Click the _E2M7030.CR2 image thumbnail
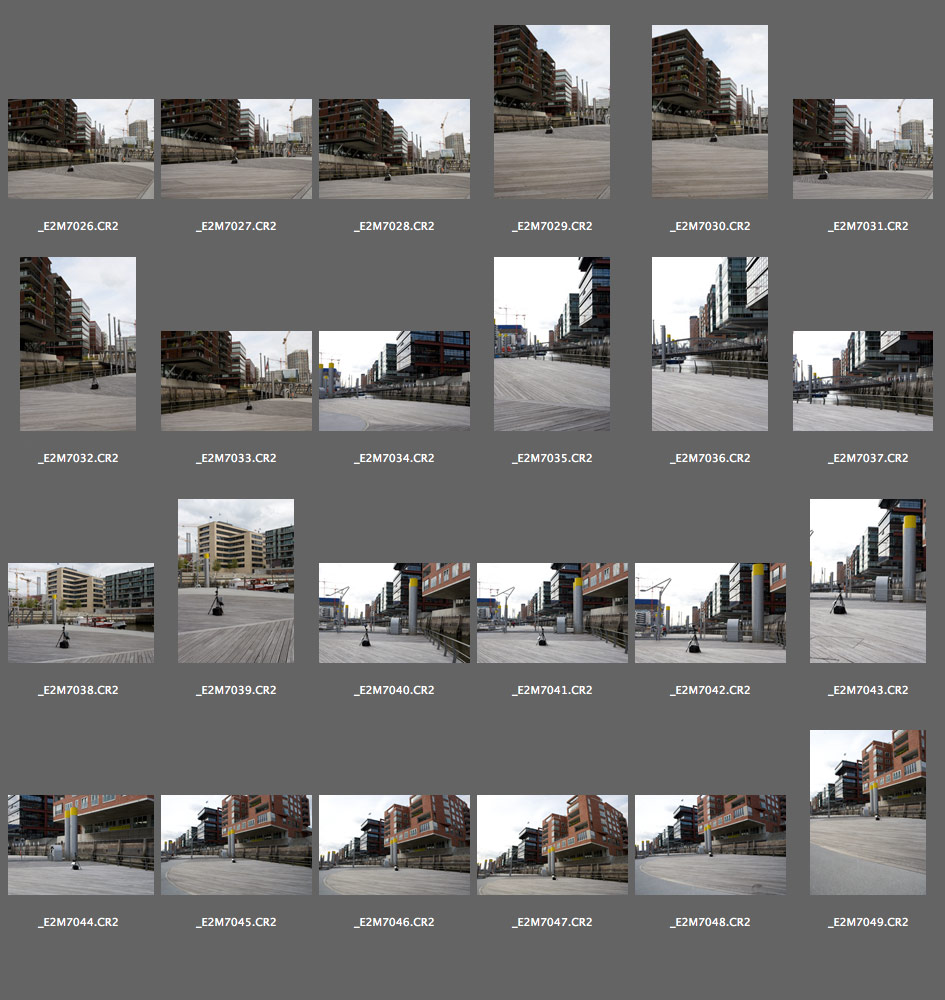Image resolution: width=945 pixels, height=1000 pixels. 709,111
